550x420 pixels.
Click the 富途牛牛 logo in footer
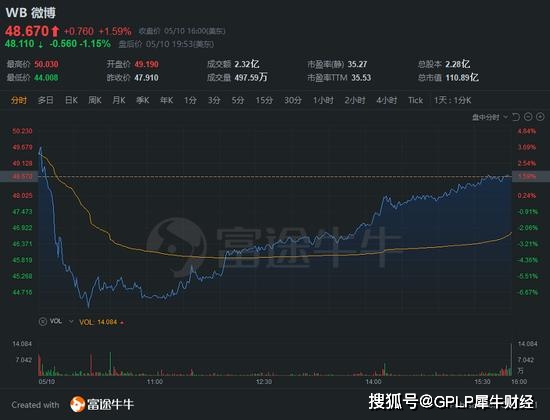(x=102, y=404)
